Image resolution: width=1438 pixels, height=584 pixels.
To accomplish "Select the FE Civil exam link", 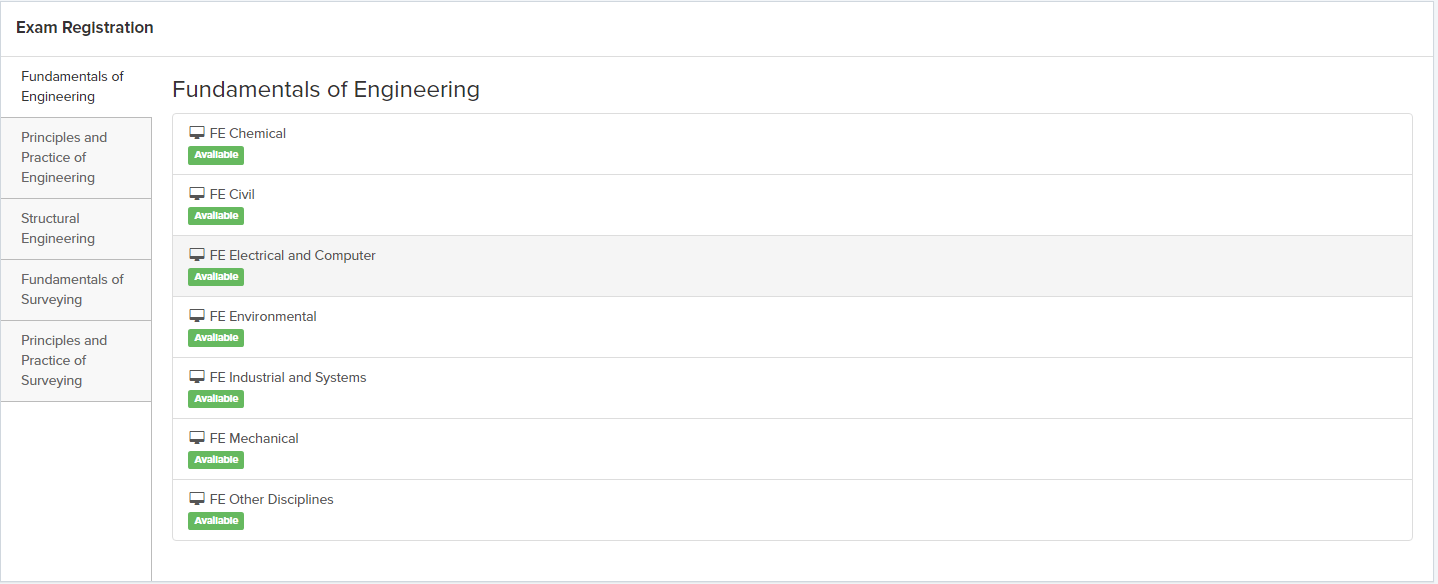I will (x=232, y=194).
